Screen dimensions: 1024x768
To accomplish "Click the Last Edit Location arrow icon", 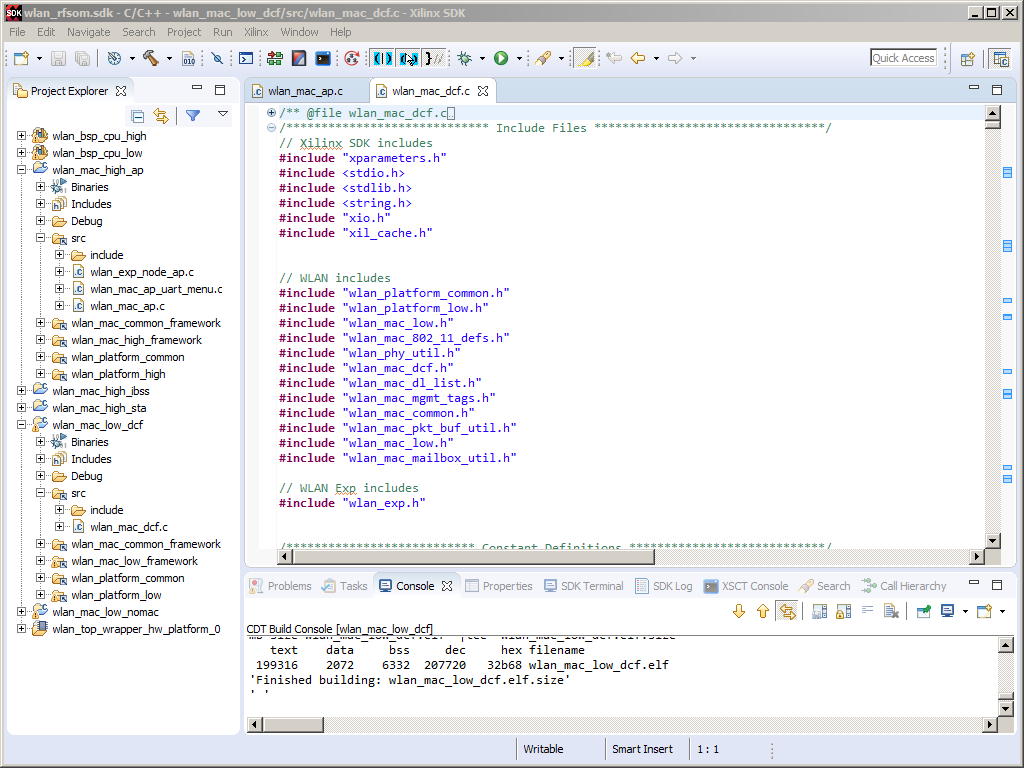I will tap(613, 58).
